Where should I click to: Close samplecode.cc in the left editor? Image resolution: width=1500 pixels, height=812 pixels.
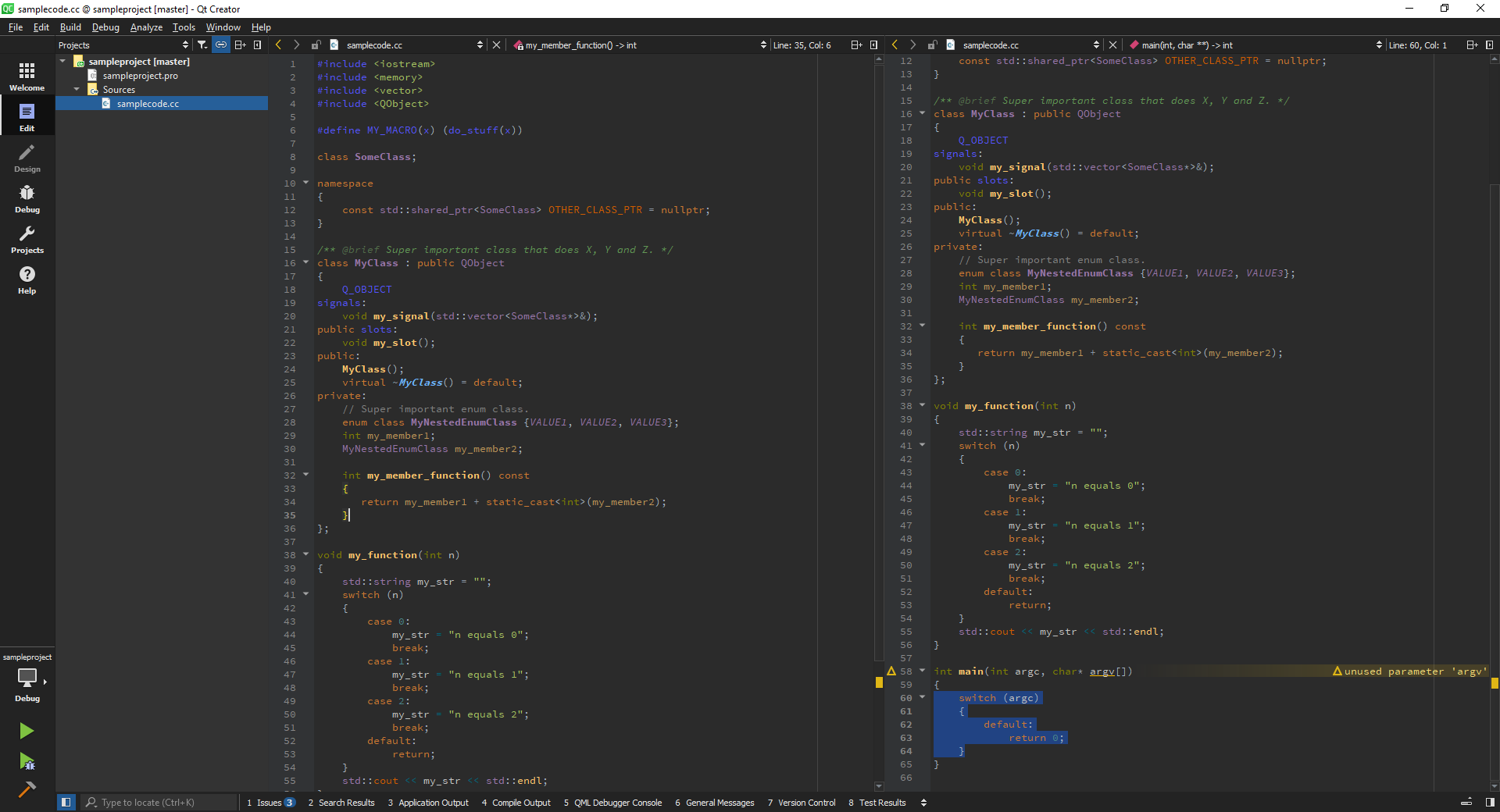(496, 45)
